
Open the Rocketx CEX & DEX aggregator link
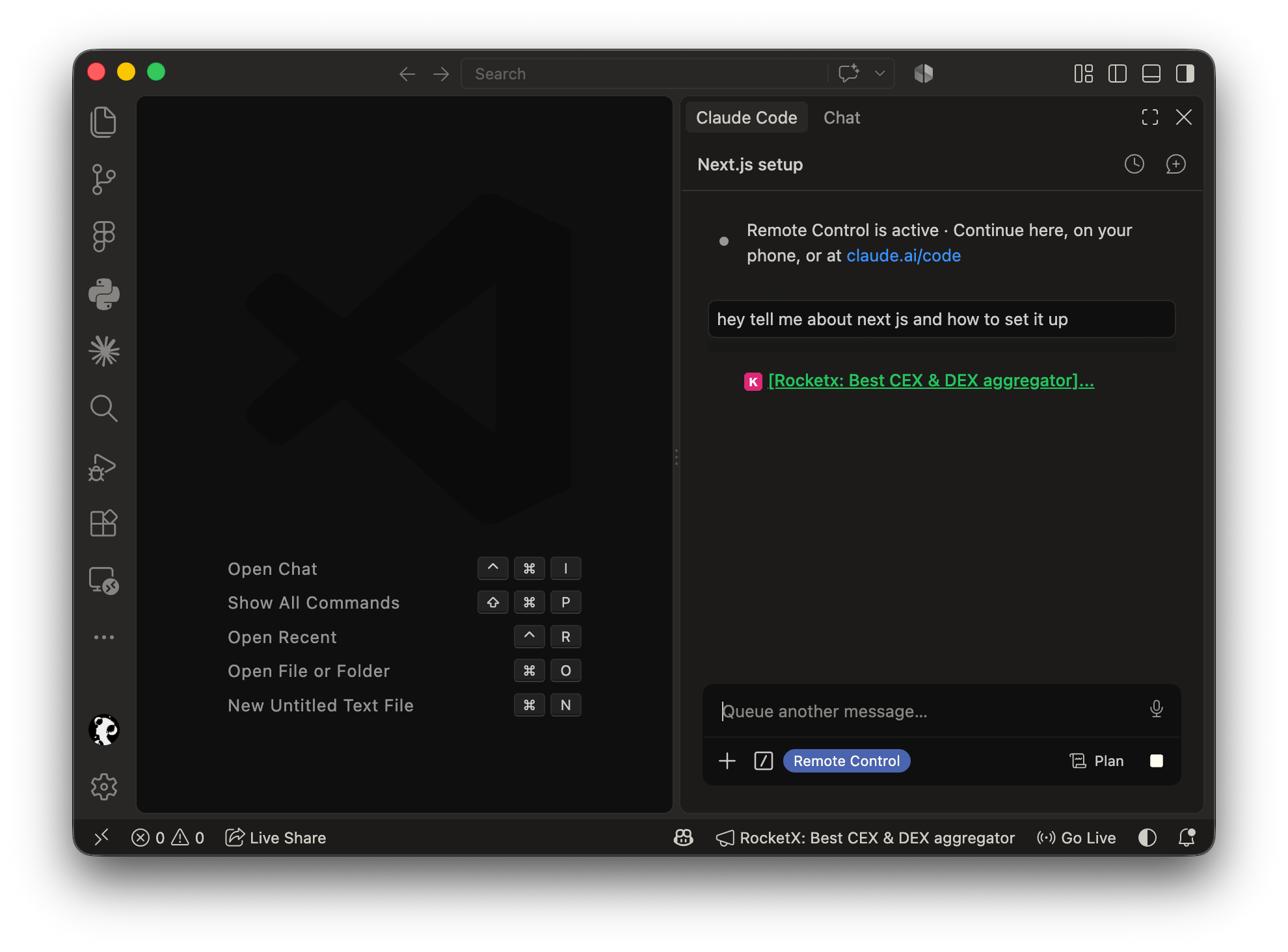[931, 380]
